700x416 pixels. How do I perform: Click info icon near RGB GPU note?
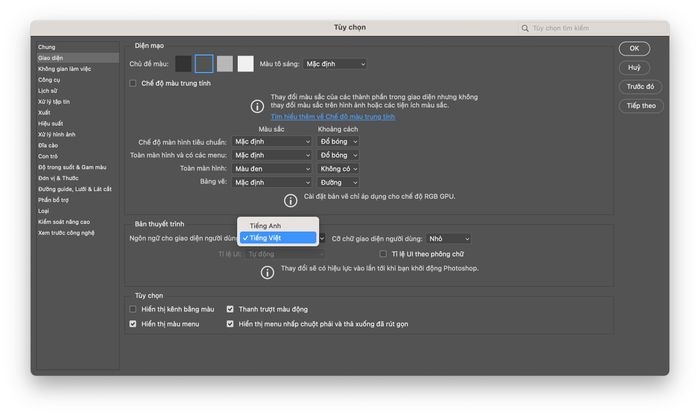click(291, 200)
